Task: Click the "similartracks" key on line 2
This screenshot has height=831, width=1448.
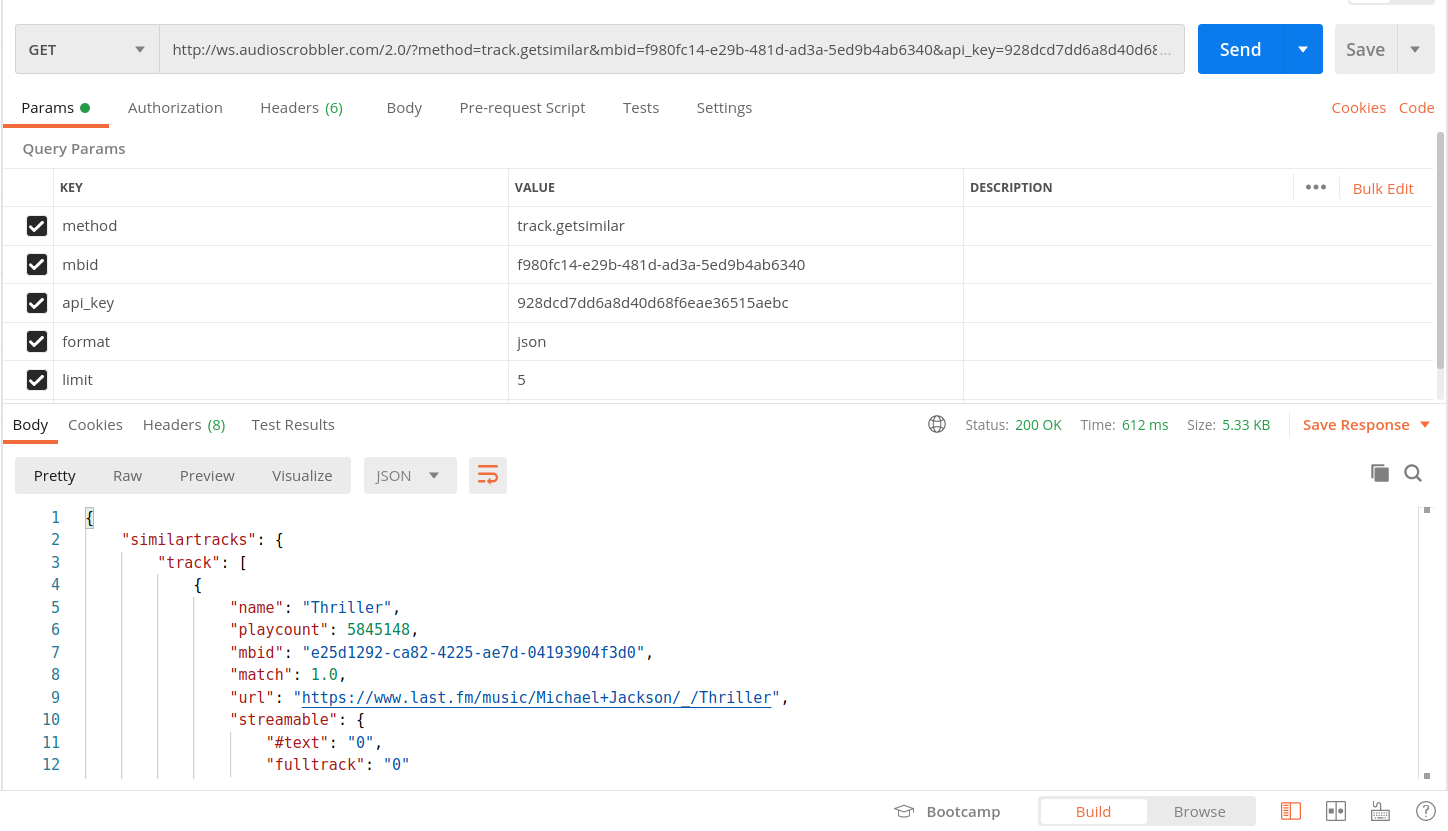Action: click(x=189, y=539)
